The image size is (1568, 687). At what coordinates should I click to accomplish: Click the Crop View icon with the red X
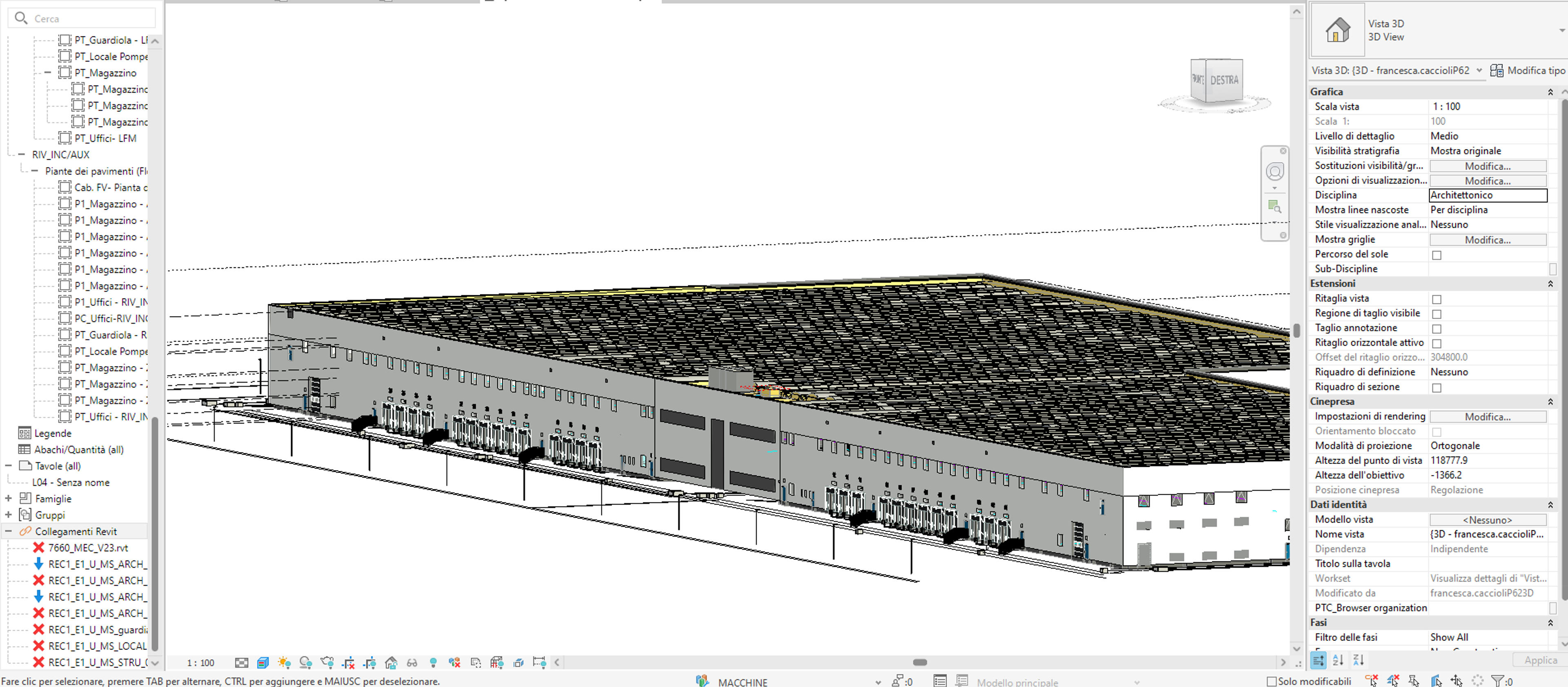pos(349,662)
